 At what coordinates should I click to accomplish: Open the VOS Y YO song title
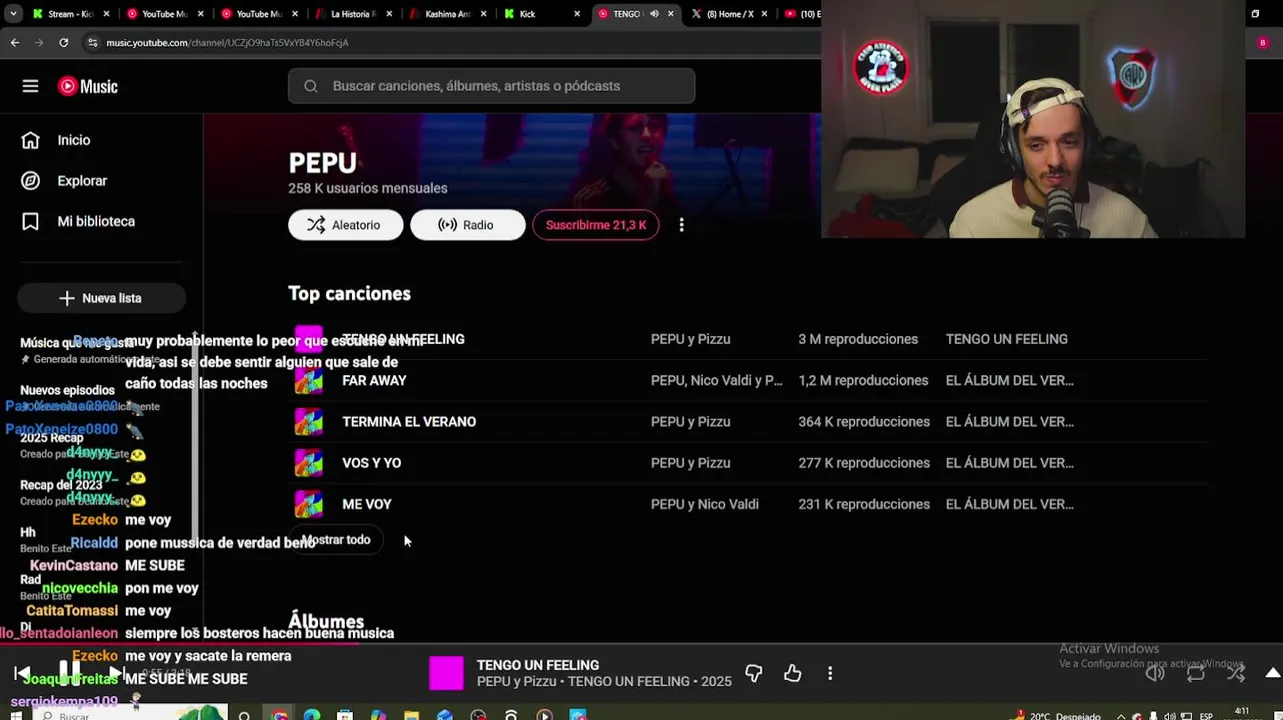point(371,463)
